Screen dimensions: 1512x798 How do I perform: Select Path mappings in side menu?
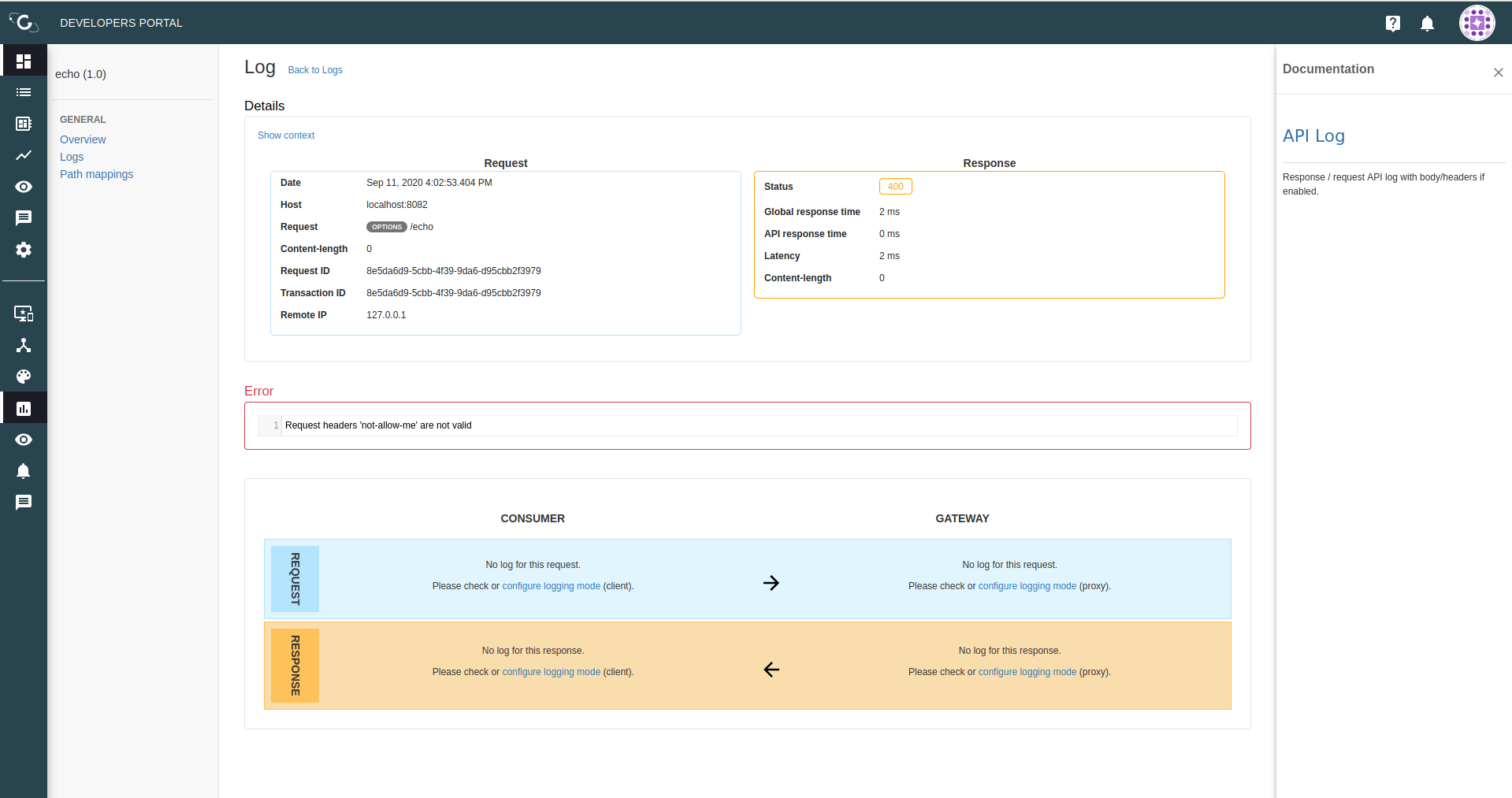(96, 174)
